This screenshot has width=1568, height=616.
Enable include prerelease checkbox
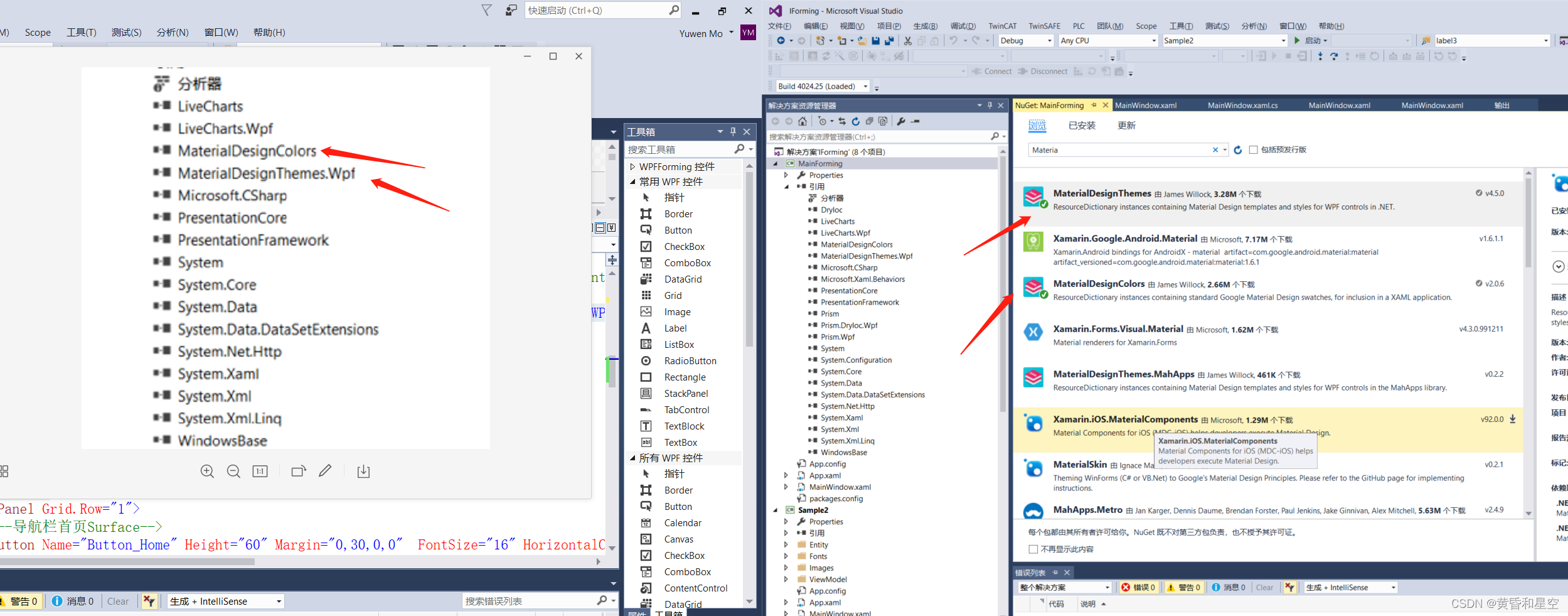coord(1253,150)
